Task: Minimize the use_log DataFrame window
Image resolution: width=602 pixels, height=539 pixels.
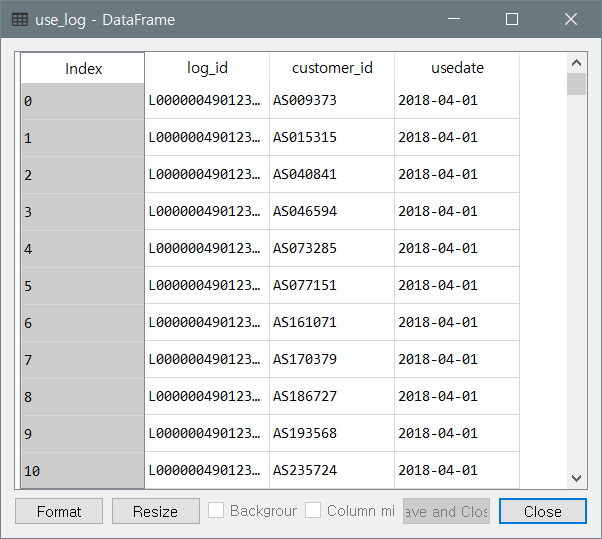Action: pos(454,19)
